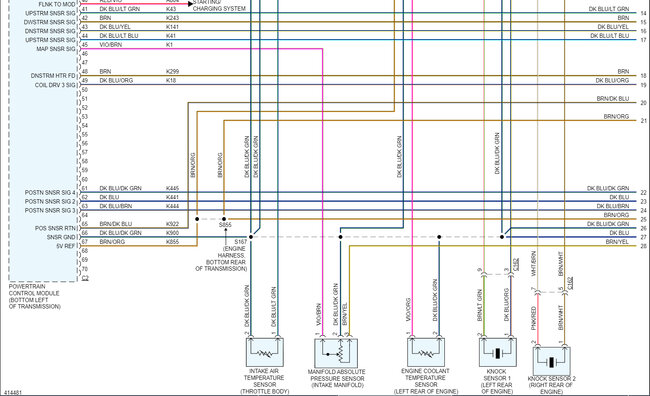
Task: Click '(ENGINE HARNESS, BOTTOM REAR OF TRANSMISSION)' note
Action: pos(221,259)
